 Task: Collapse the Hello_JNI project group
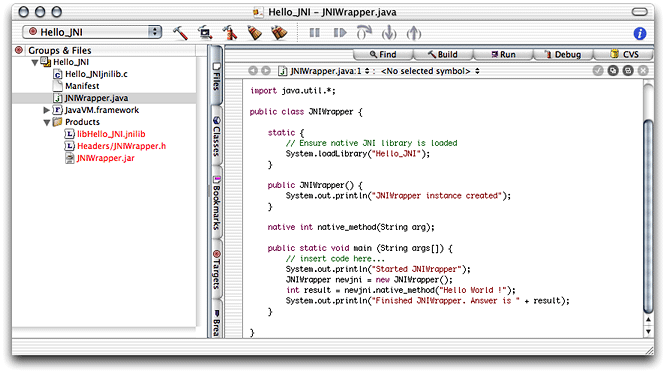(34, 62)
